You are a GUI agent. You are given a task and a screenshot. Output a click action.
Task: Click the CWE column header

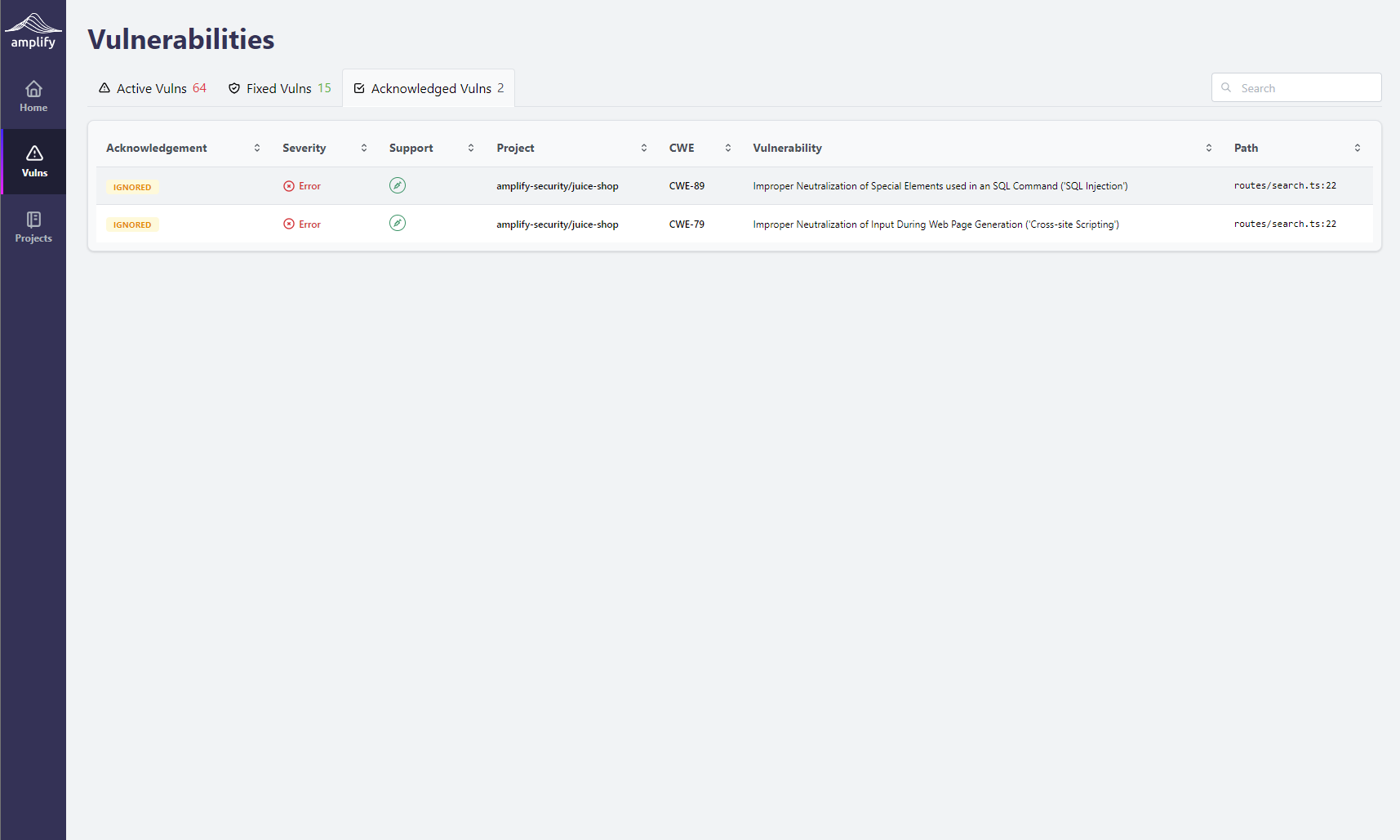682,148
